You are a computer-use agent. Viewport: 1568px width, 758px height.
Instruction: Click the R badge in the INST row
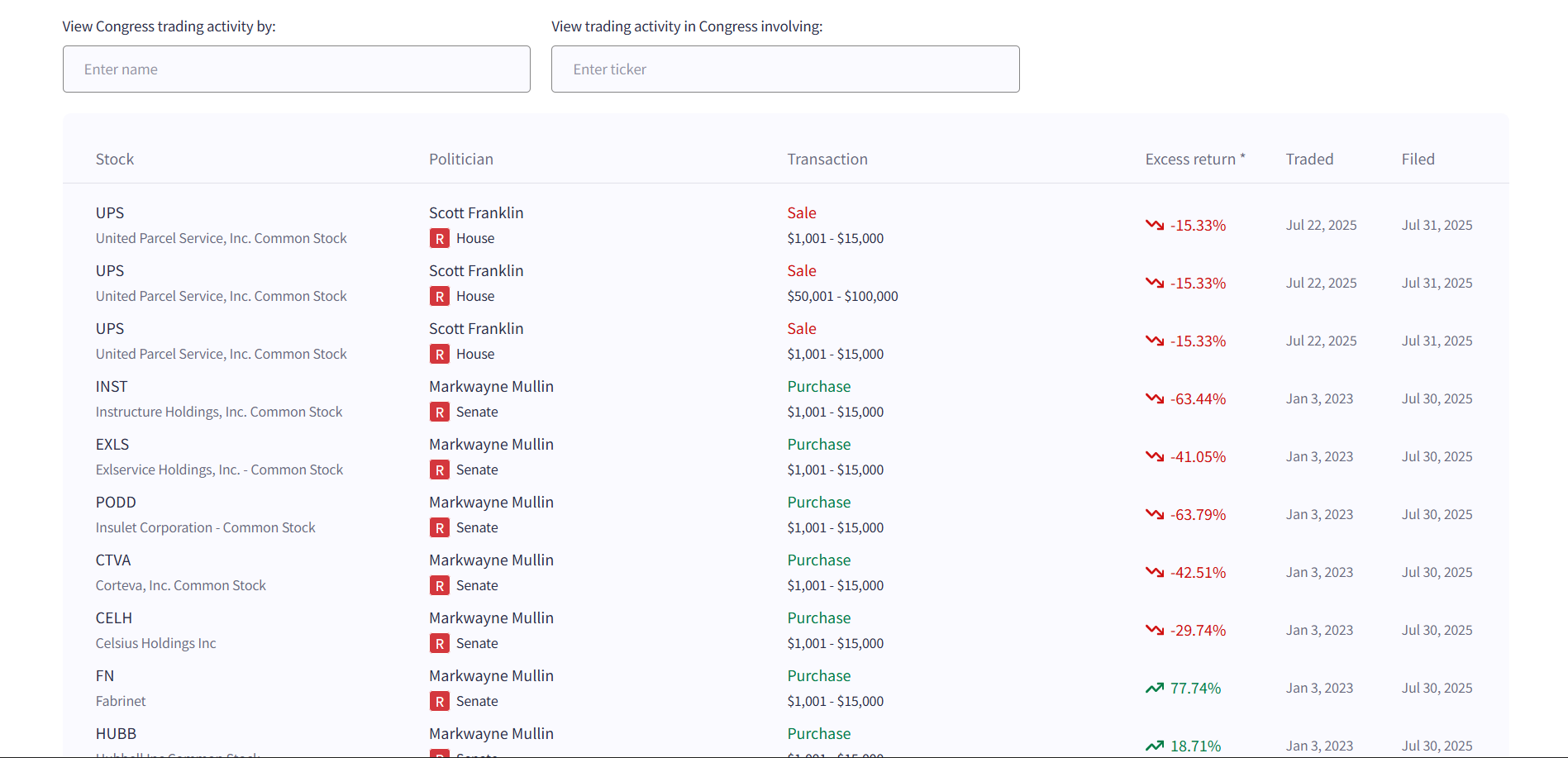(439, 412)
